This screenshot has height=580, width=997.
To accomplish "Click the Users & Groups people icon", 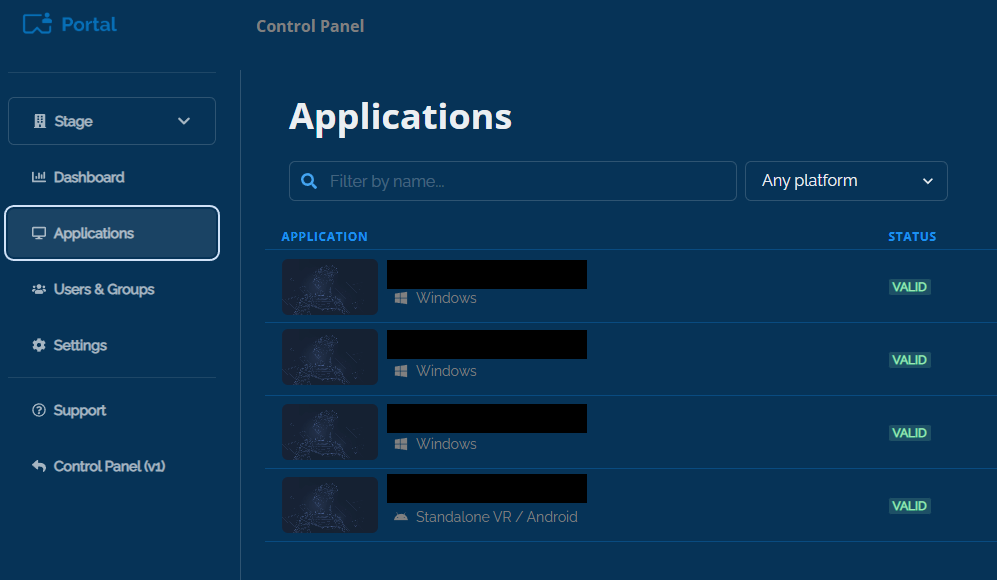I will point(39,289).
